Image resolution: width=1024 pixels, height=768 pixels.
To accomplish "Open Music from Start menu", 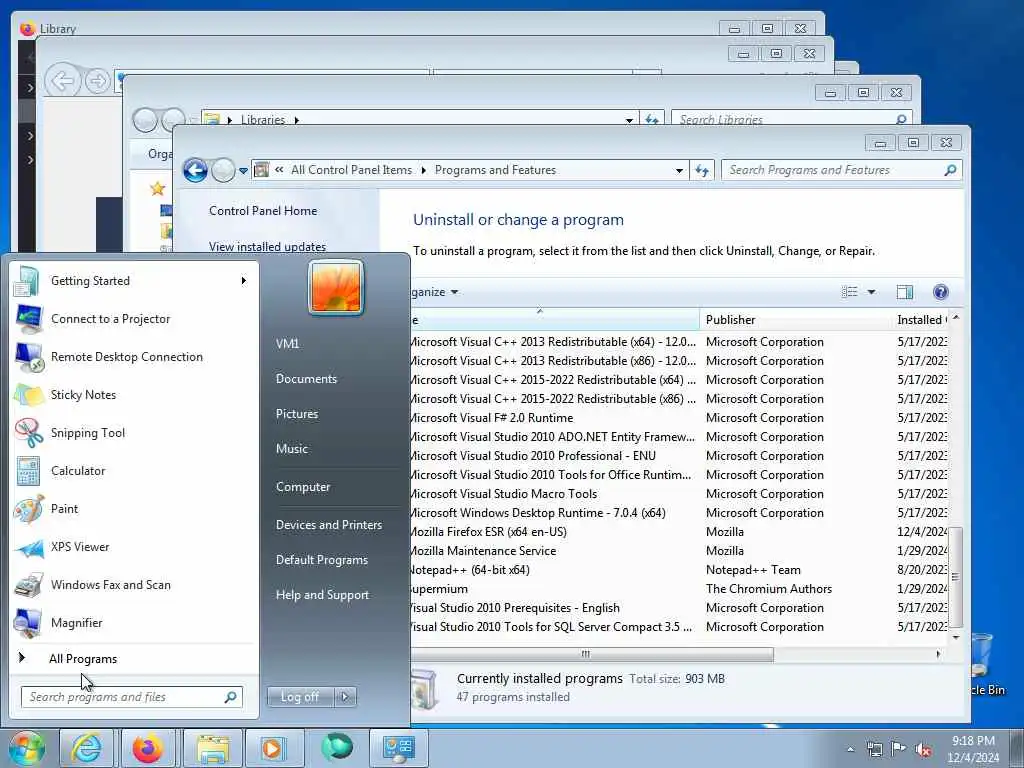I will point(291,449).
